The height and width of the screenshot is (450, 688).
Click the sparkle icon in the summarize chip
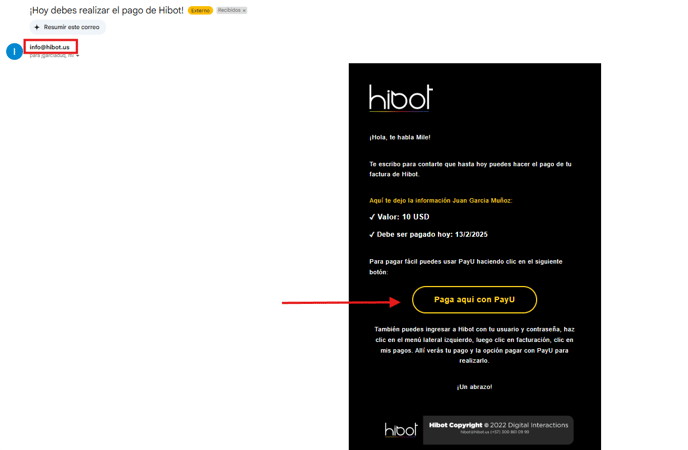37,27
